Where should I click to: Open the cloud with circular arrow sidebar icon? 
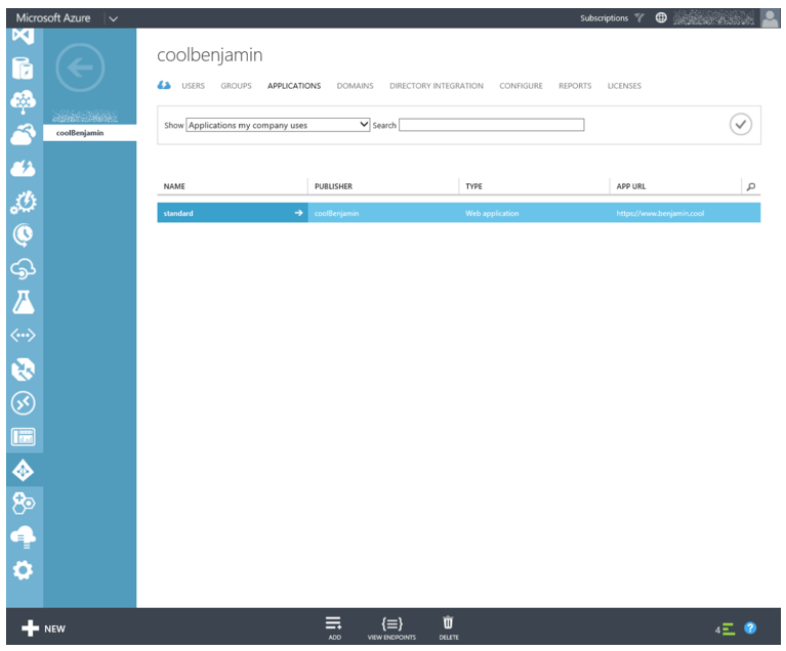[23, 269]
